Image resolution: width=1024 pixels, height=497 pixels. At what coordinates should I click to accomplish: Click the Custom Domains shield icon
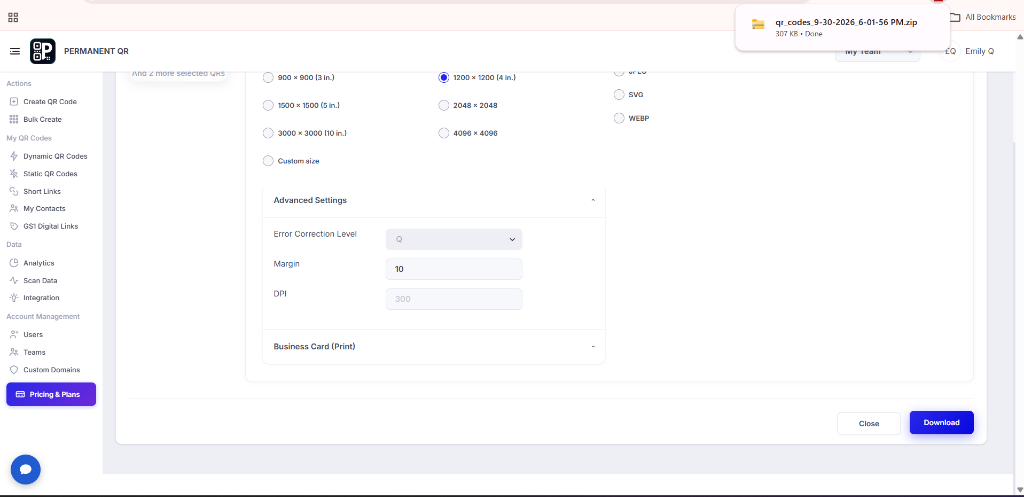[14, 370]
